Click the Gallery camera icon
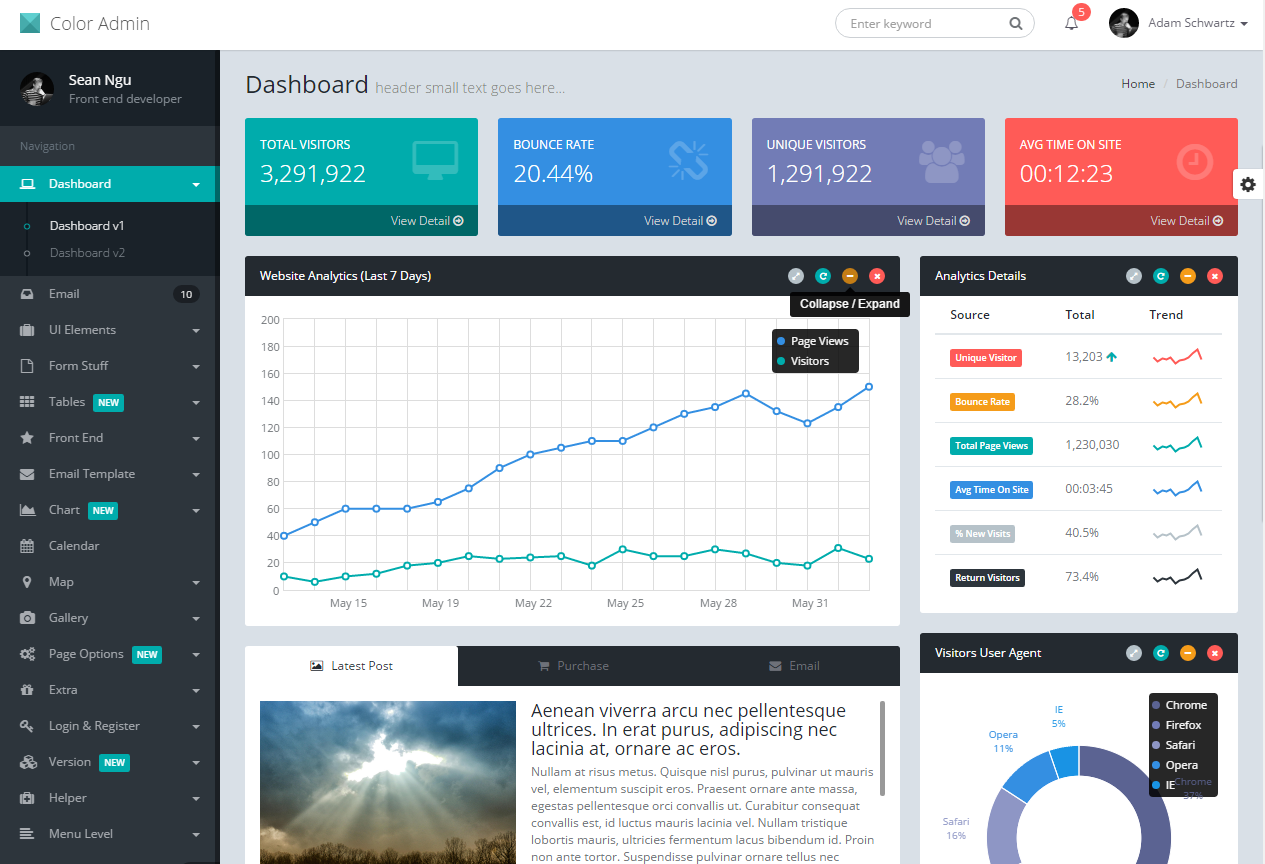Viewport: 1265px width, 864px height. (x=28, y=618)
